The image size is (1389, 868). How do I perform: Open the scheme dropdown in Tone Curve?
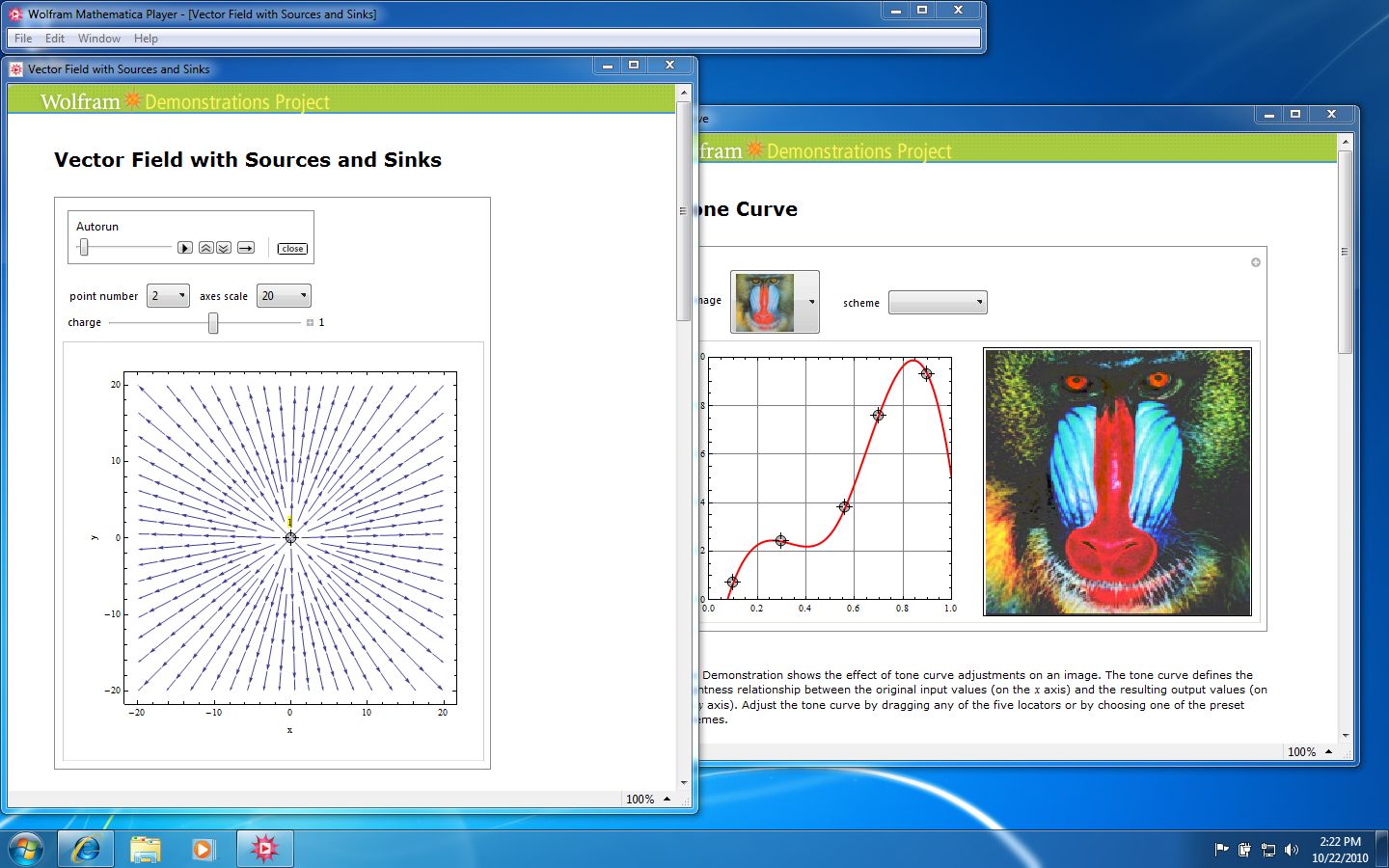tap(938, 303)
